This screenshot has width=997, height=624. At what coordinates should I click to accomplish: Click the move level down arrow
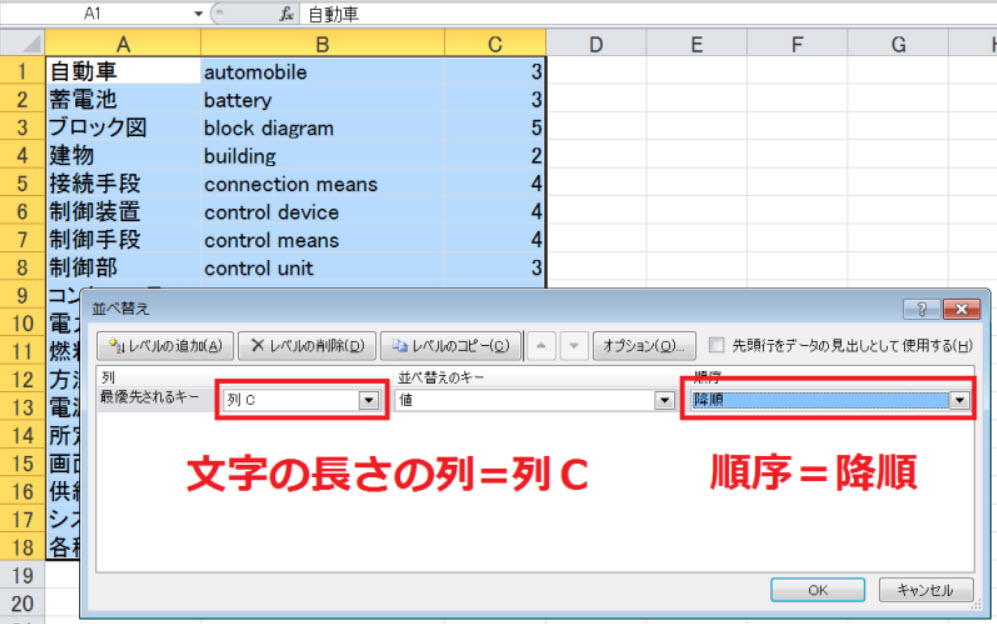pyautogui.click(x=573, y=345)
